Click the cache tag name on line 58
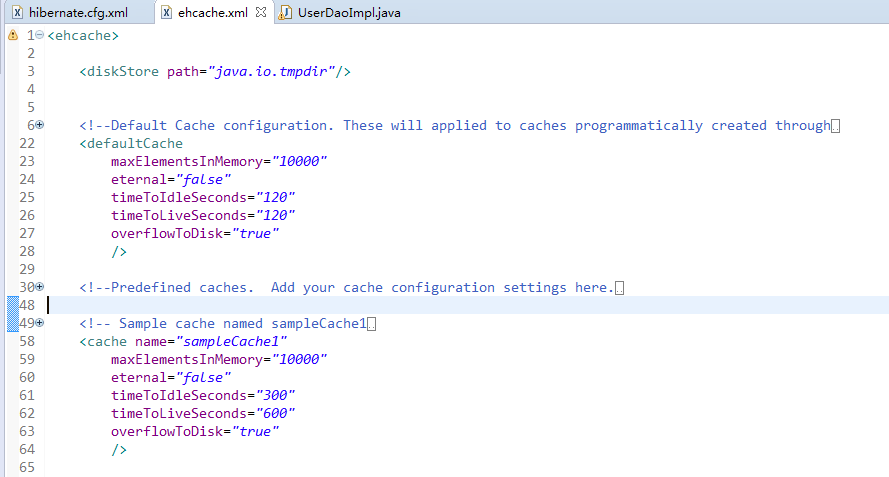This screenshot has height=477, width=889. [107, 341]
